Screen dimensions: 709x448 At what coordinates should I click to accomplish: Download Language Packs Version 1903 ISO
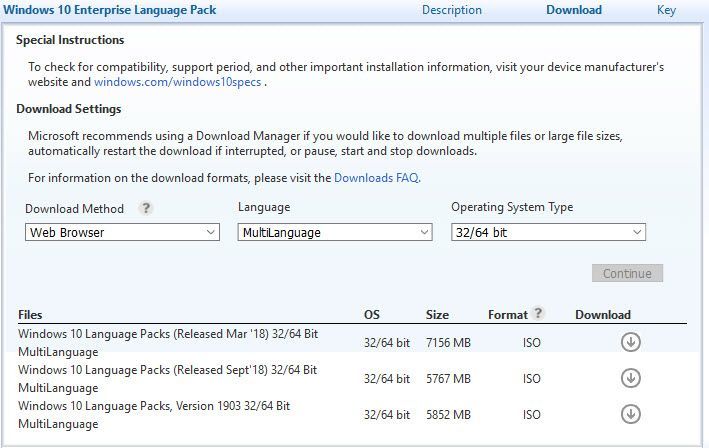[x=630, y=414]
